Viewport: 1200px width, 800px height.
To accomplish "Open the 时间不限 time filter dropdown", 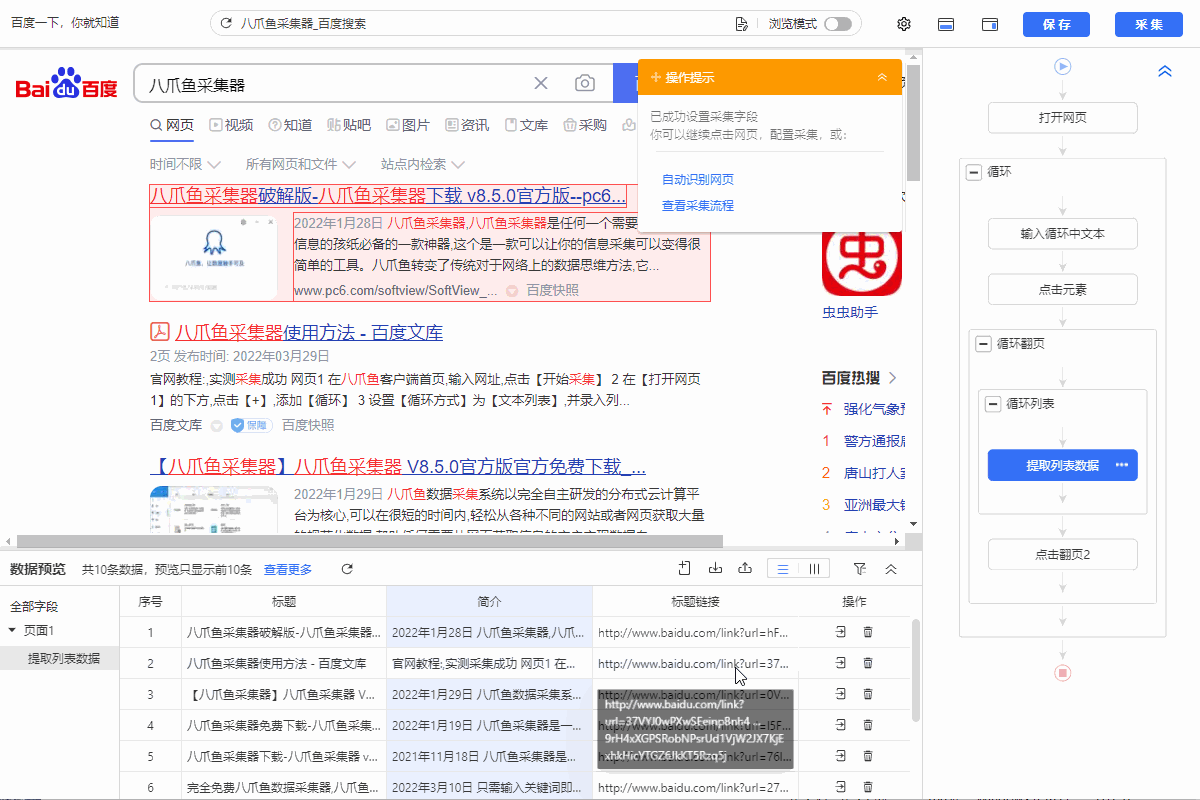I will pyautogui.click(x=184, y=164).
